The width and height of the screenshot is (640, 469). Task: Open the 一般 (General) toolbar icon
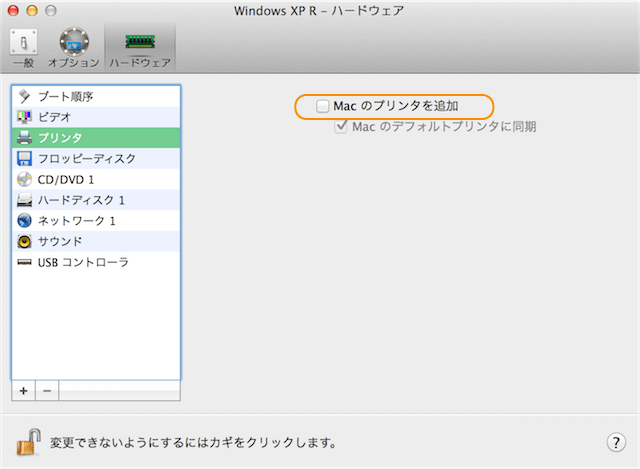pyautogui.click(x=24, y=47)
